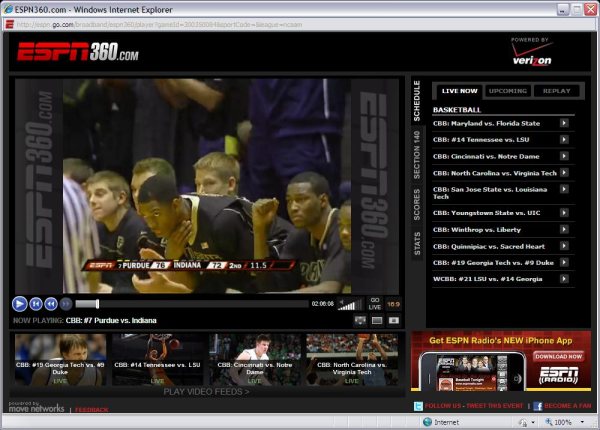600x430 pixels.
Task: Click the red FEEDBACK link
Action: (92, 410)
